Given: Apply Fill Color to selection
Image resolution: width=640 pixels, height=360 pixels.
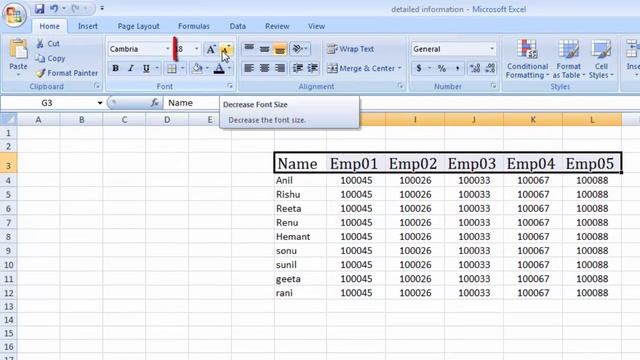Looking at the screenshot, I should coord(197,69).
